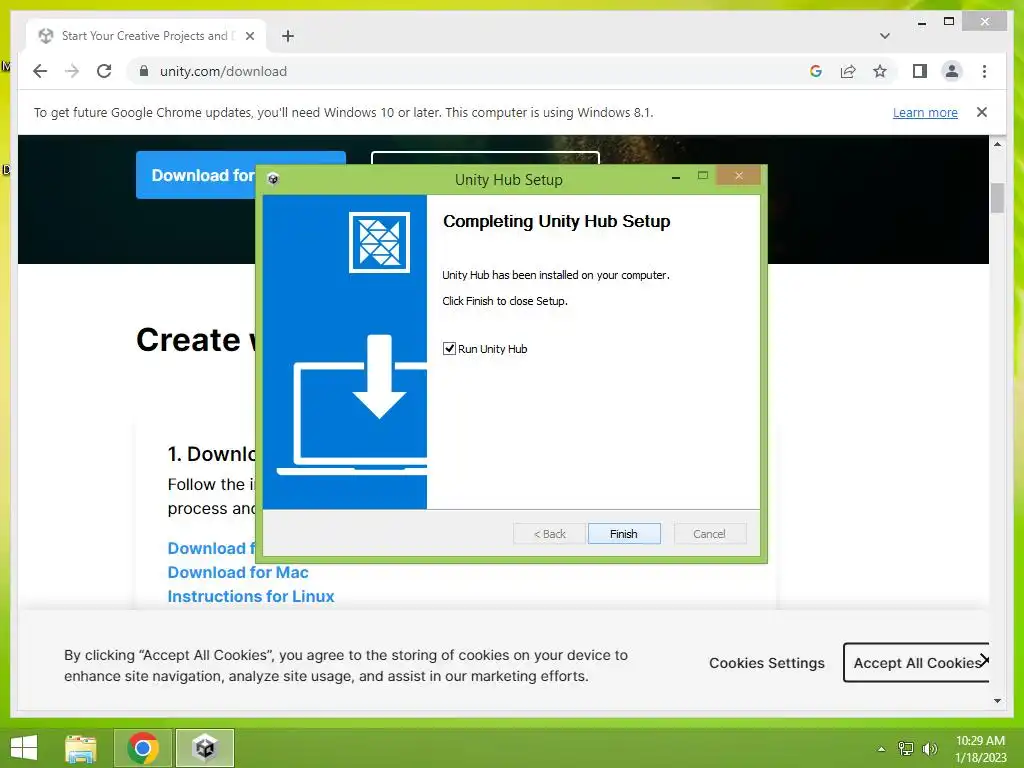Open File Explorer from taskbar
Image resolution: width=1024 pixels, height=768 pixels.
[81, 748]
